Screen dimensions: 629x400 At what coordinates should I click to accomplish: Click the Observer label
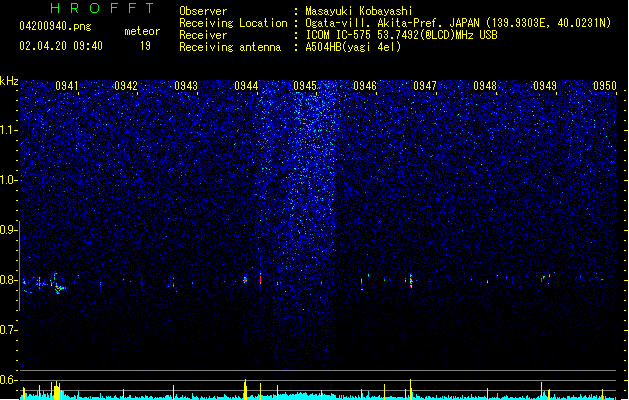click(203, 11)
